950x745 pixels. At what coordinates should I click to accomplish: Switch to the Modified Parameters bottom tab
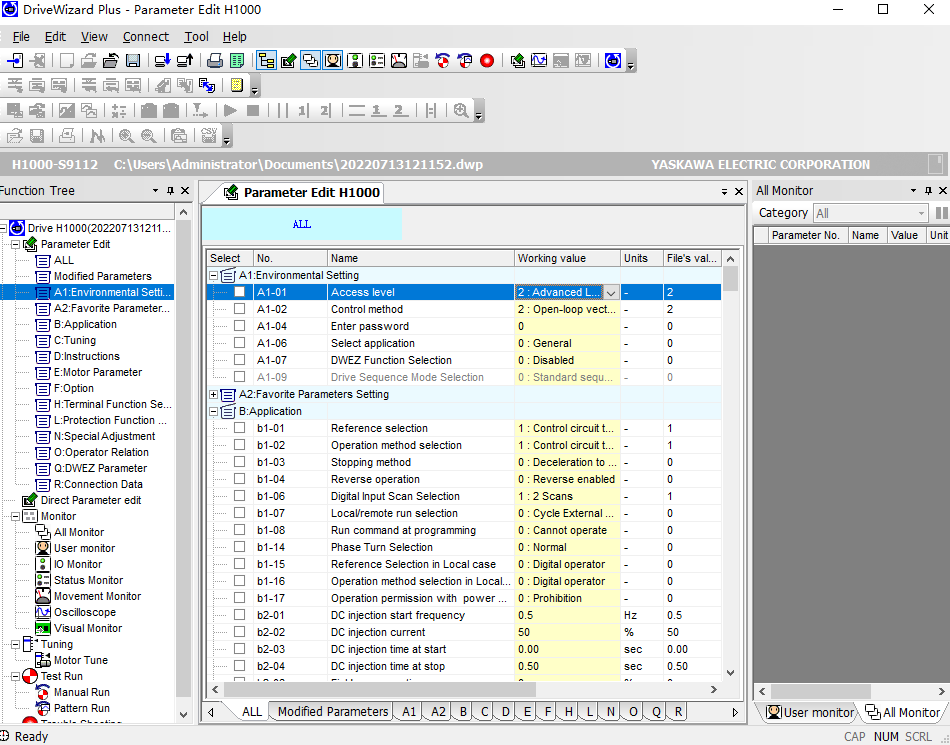(x=333, y=712)
